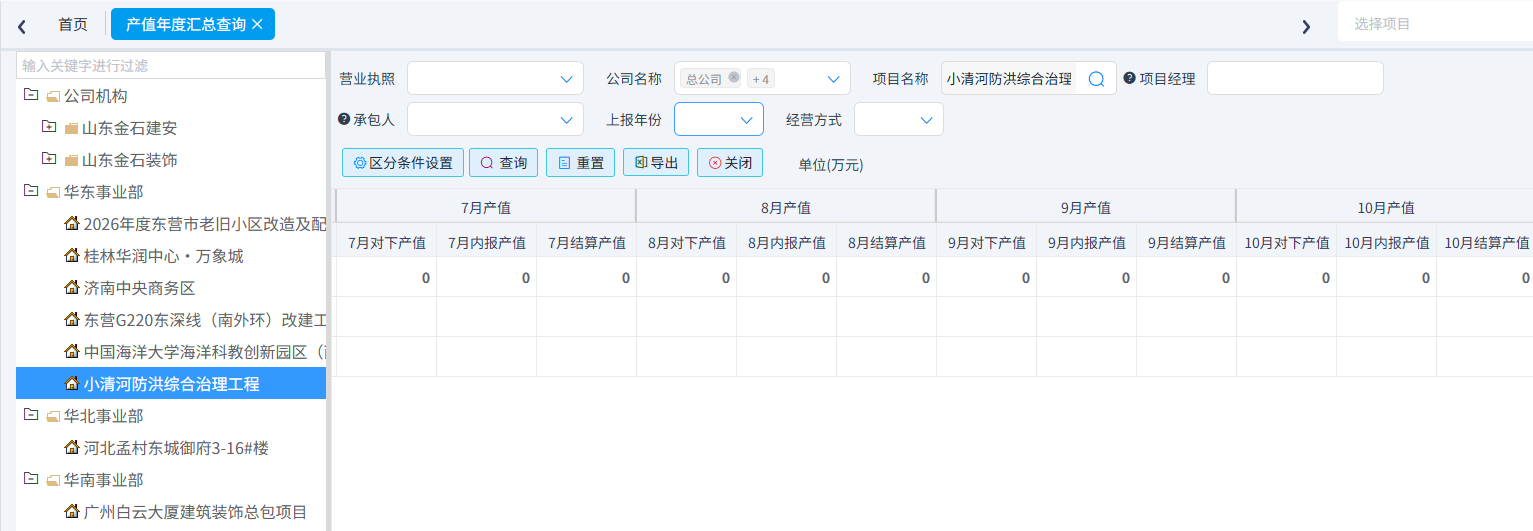Select 2026年度东营市老旧小区改造 tree item

click(x=171, y=224)
